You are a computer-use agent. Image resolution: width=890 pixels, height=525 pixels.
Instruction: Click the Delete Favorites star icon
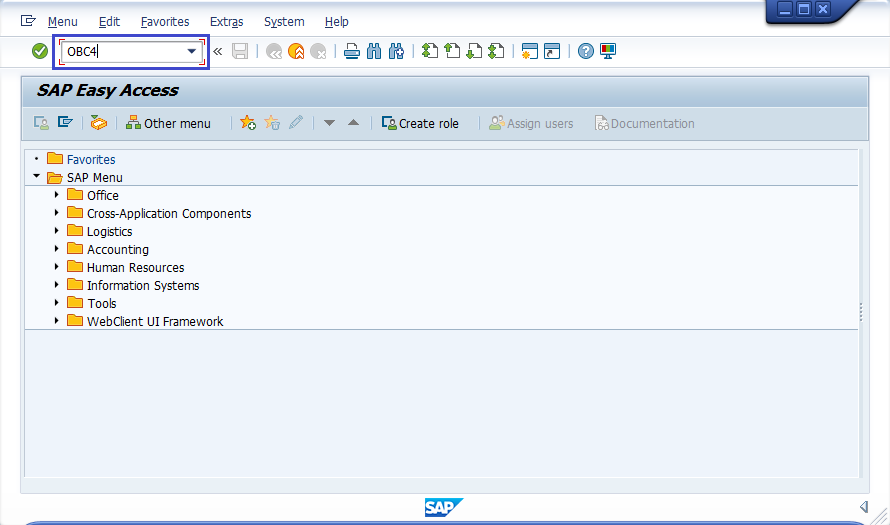(x=272, y=123)
